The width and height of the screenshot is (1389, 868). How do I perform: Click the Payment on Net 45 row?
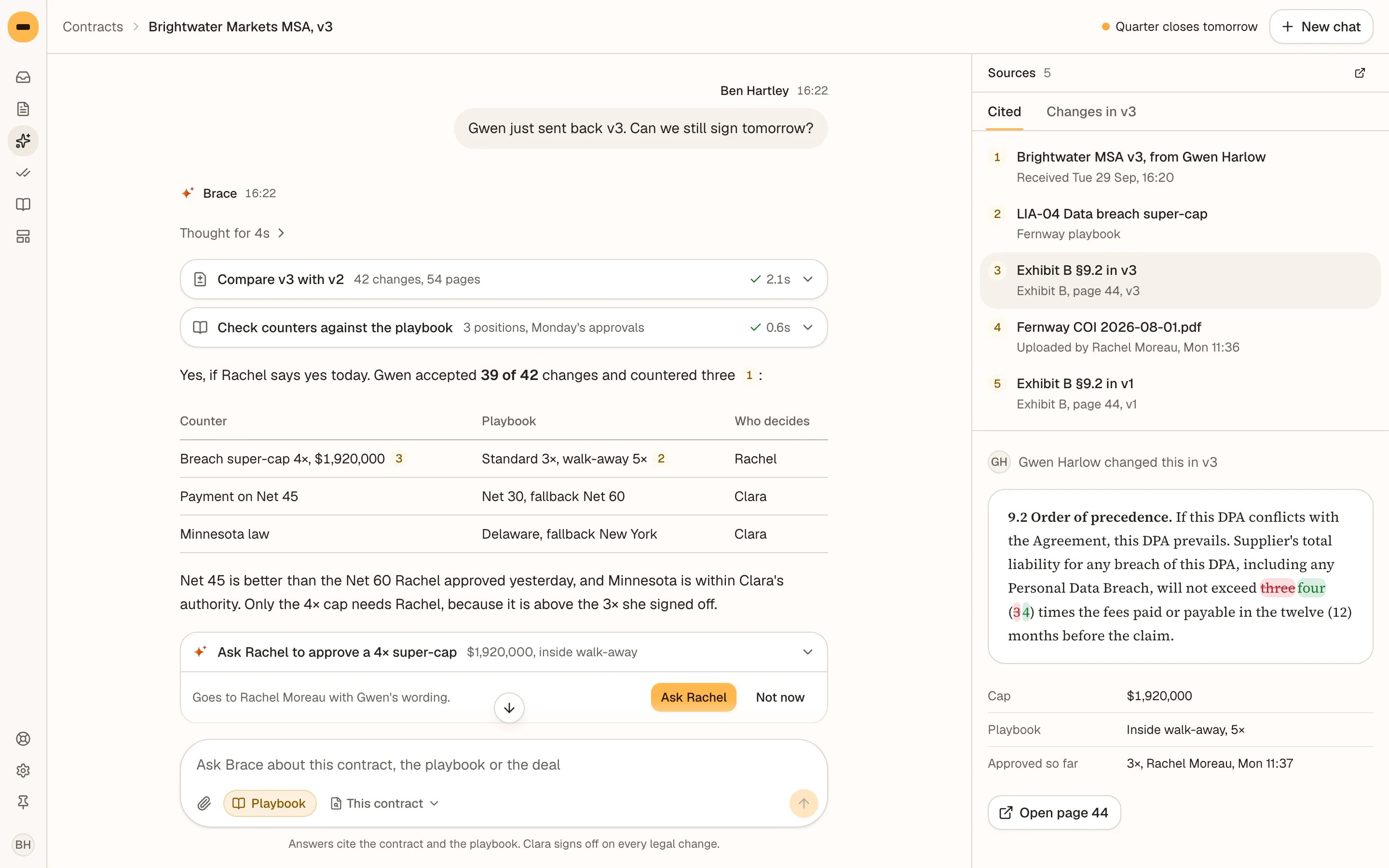point(504,497)
